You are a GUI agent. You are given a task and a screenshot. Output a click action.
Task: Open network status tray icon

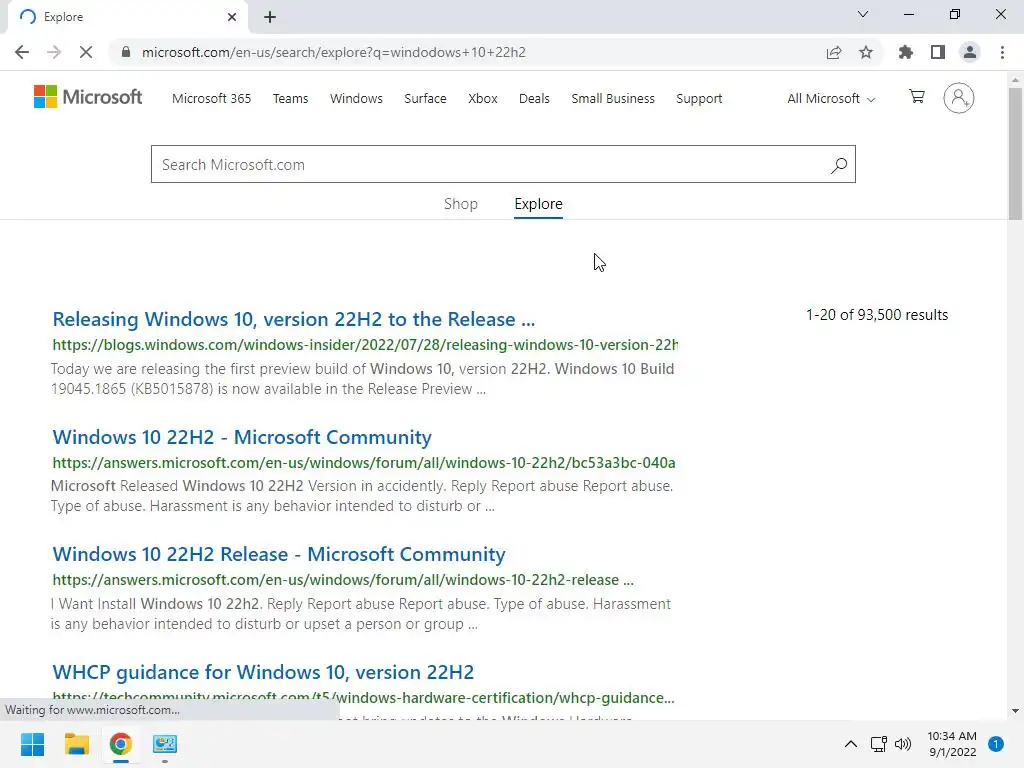[x=878, y=744]
